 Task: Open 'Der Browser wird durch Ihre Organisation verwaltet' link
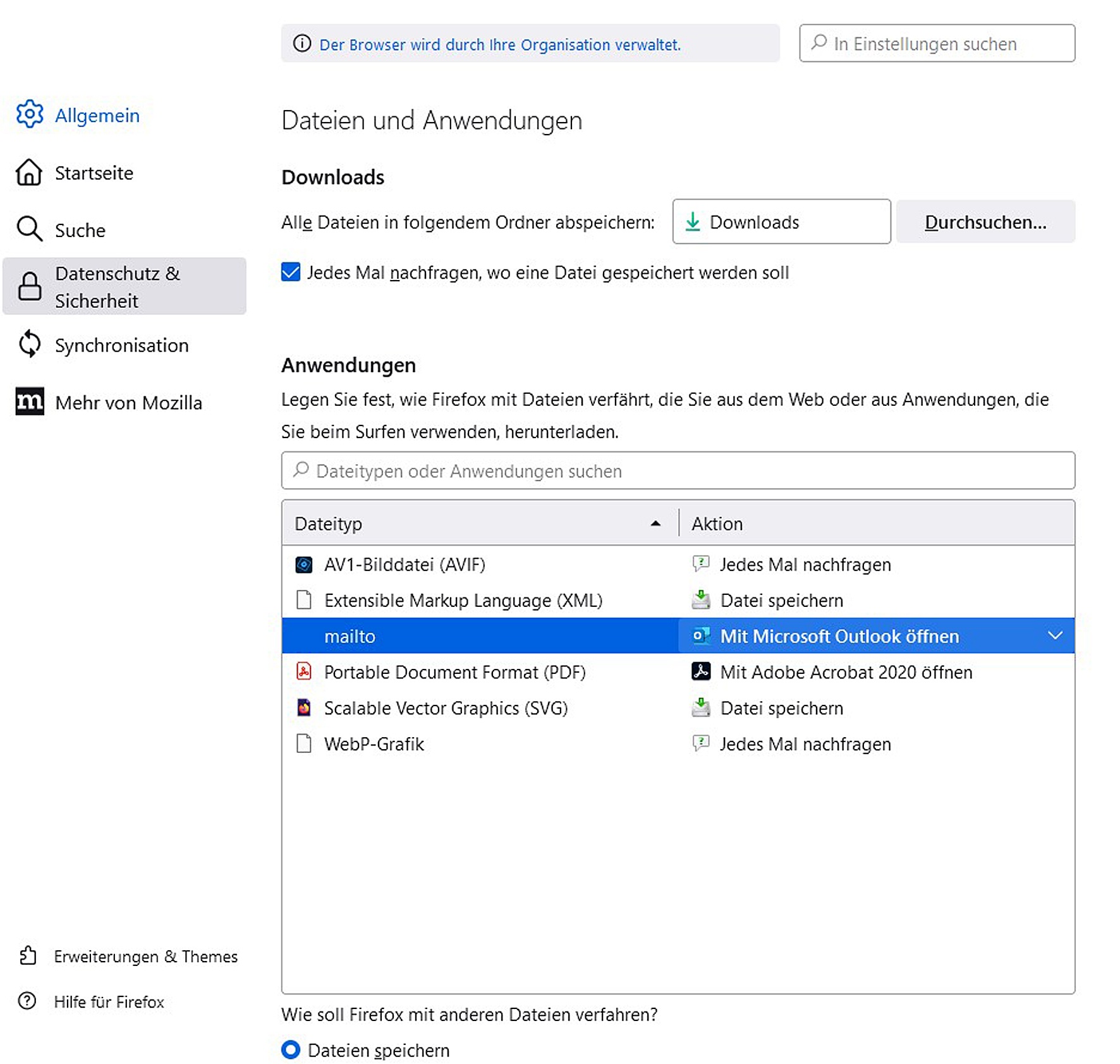(x=499, y=44)
